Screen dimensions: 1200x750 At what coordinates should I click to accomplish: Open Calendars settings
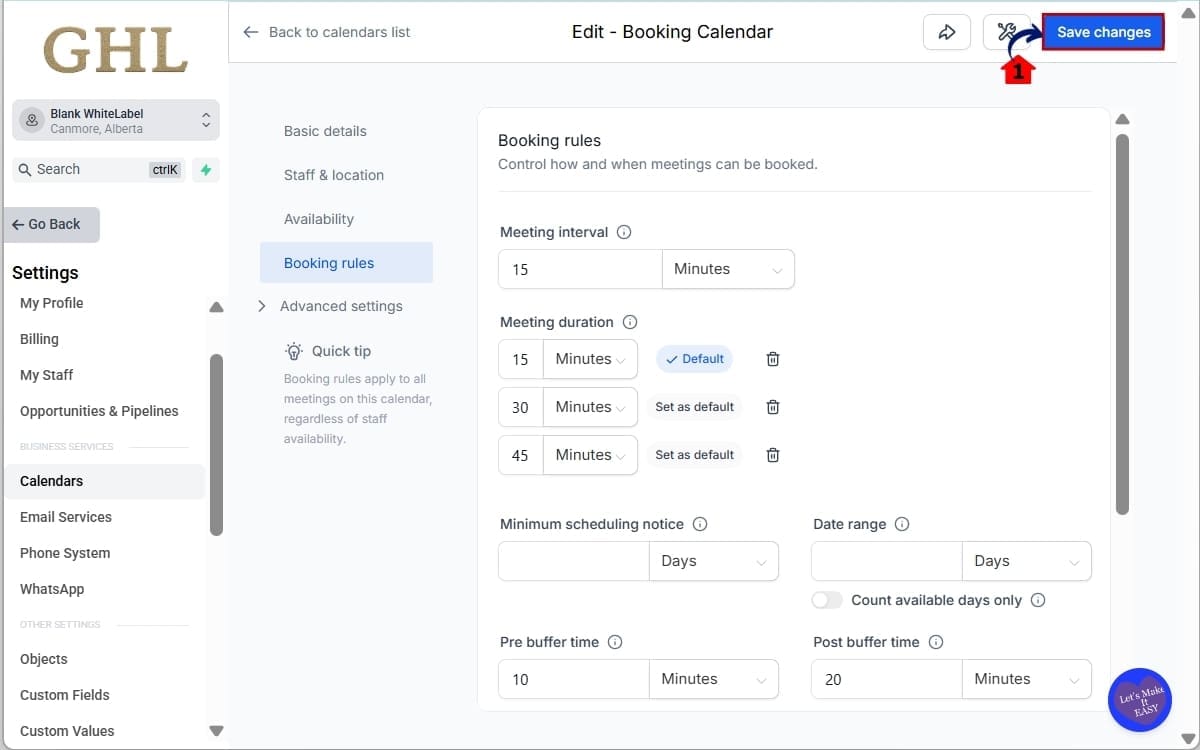click(105, 481)
